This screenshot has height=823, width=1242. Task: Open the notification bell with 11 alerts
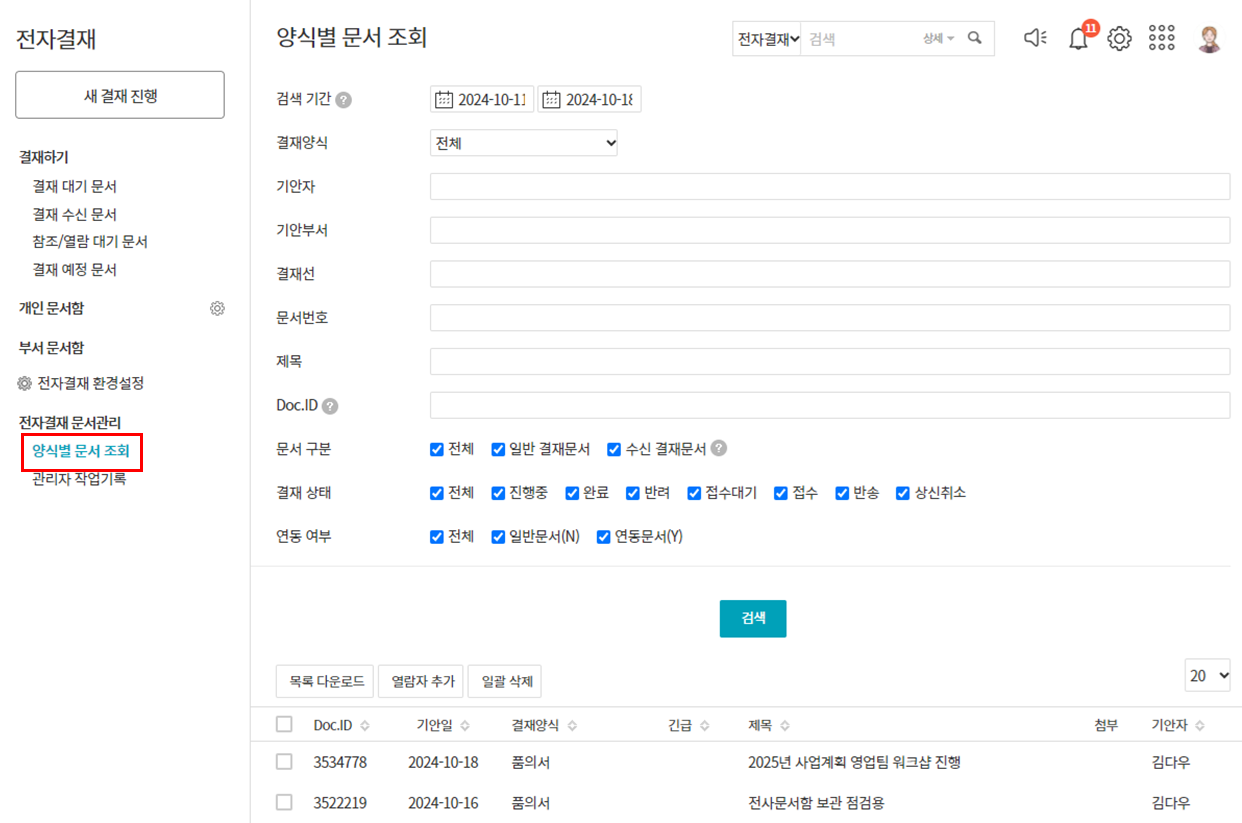1078,39
